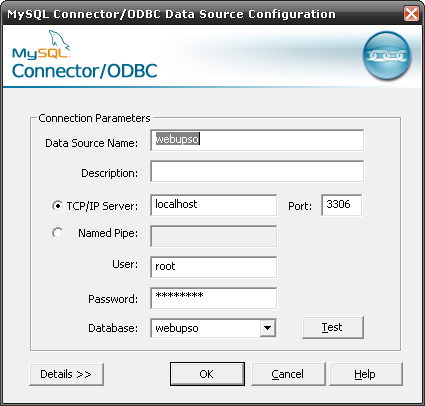Viewport: 425px width, 406px height.
Task: Click the disabled Named Pipe text box
Action: coord(214,236)
